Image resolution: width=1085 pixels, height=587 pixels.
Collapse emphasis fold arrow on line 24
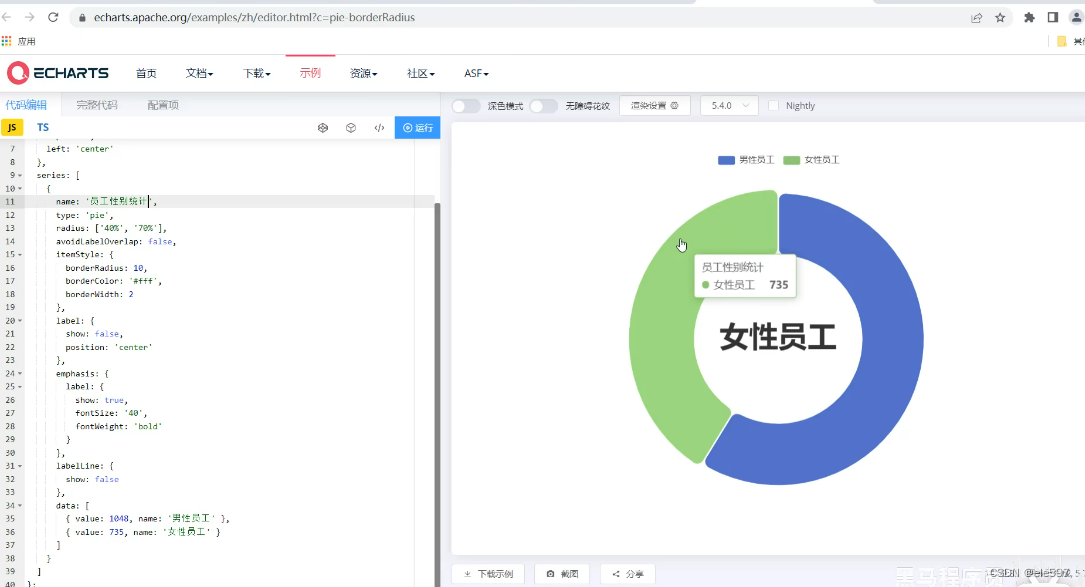tap(20, 374)
